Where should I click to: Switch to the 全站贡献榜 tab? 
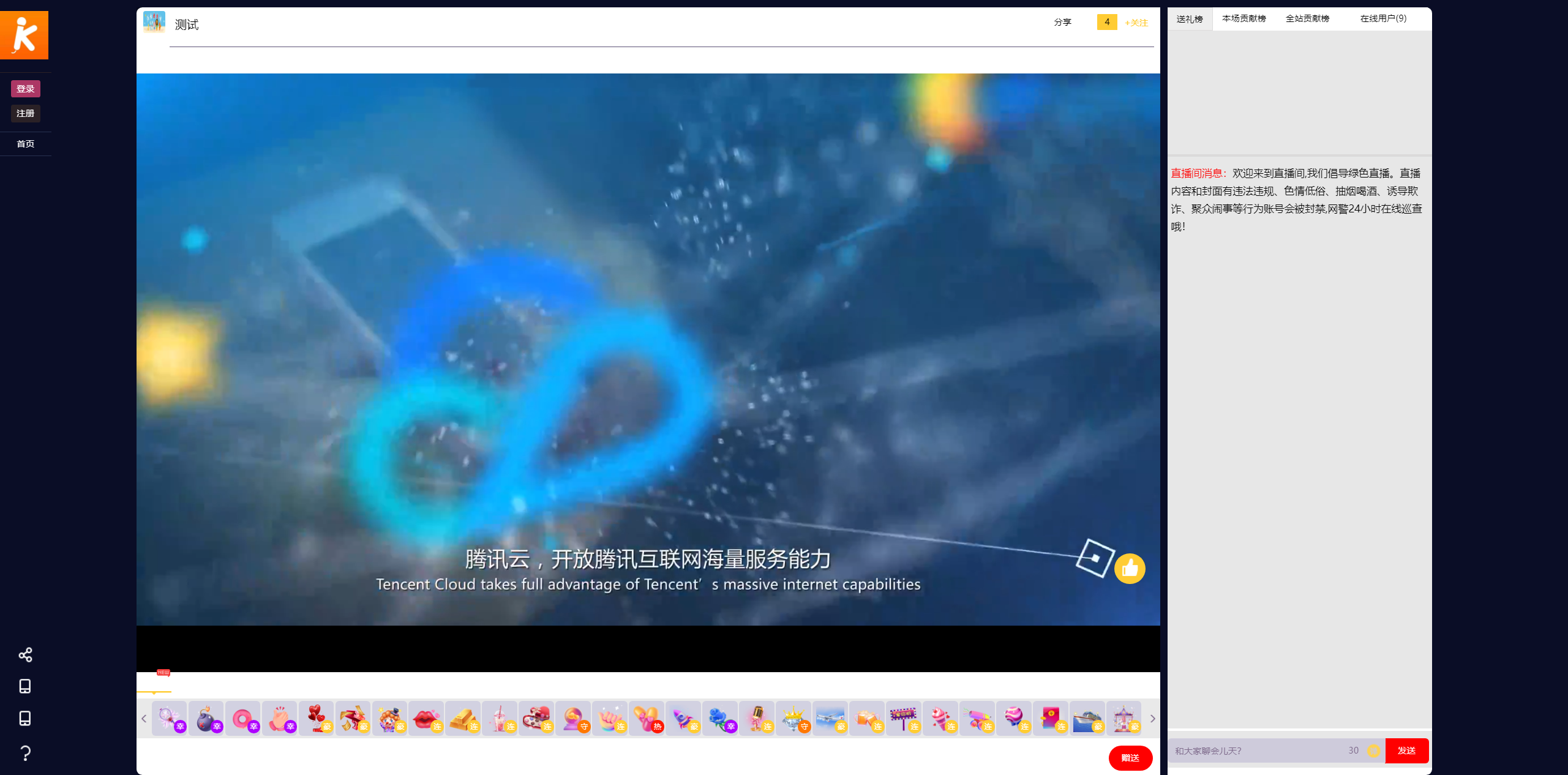(1307, 18)
